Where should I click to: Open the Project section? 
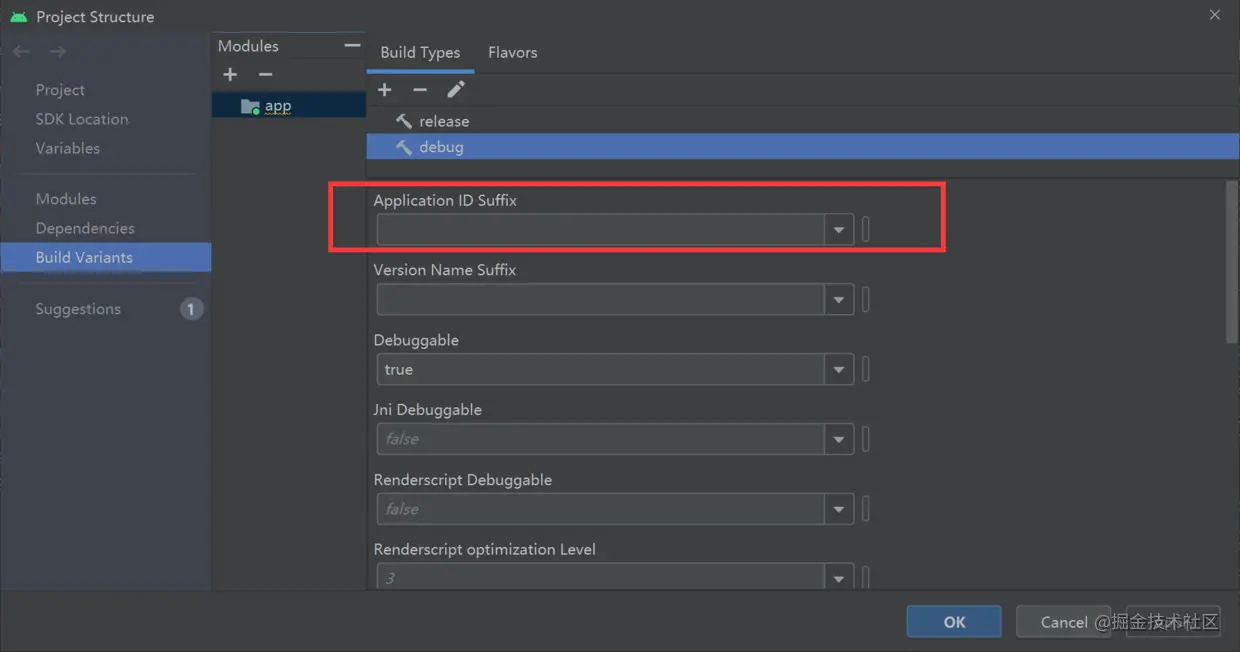click(60, 90)
